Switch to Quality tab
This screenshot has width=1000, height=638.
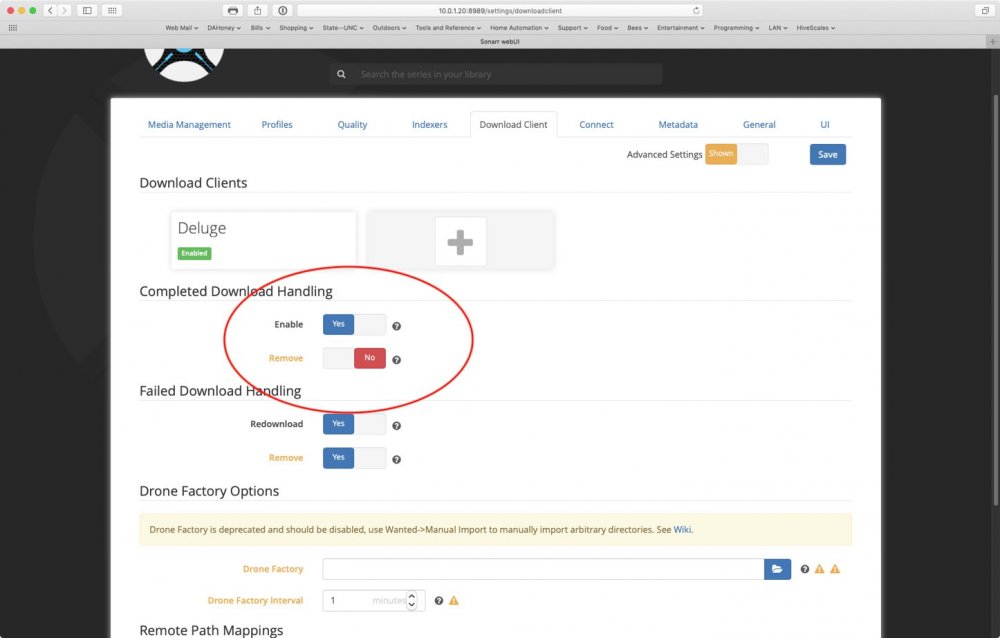[x=352, y=124]
